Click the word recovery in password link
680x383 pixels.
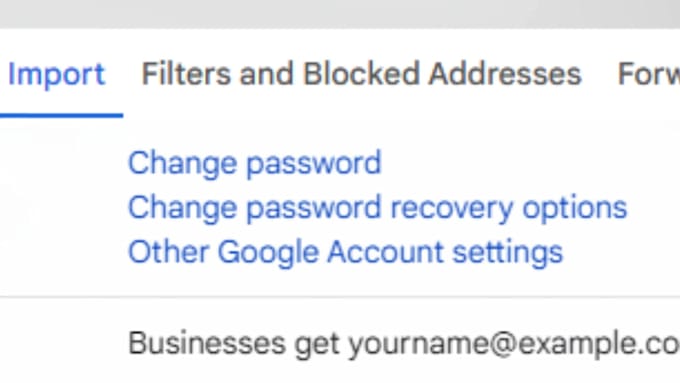[451, 209]
